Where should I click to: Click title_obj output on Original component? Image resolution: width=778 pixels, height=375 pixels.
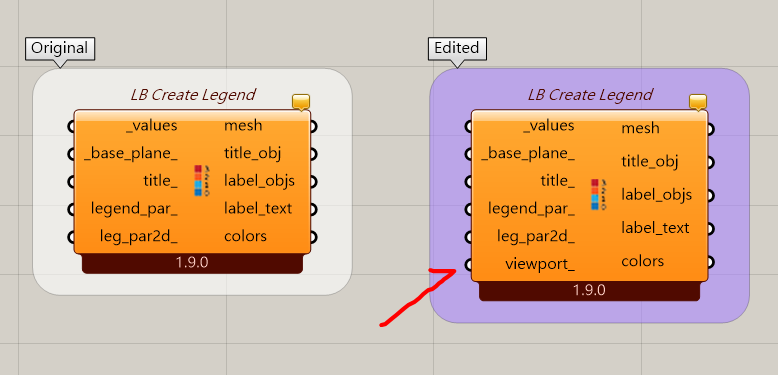(x=253, y=153)
